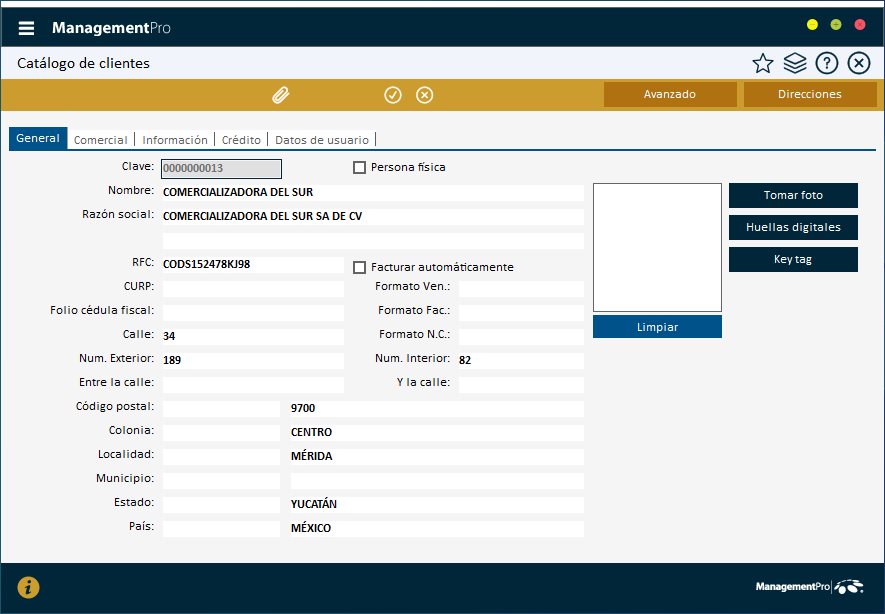Click the yellow info icon in footer

pyautogui.click(x=29, y=587)
